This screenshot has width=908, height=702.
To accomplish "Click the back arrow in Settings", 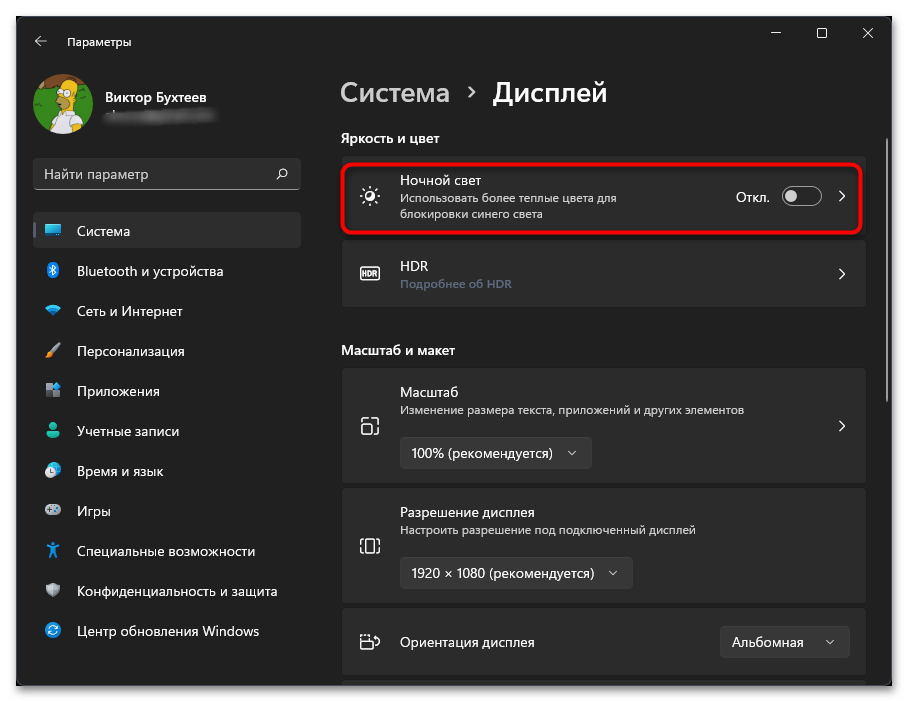I will click(x=41, y=41).
